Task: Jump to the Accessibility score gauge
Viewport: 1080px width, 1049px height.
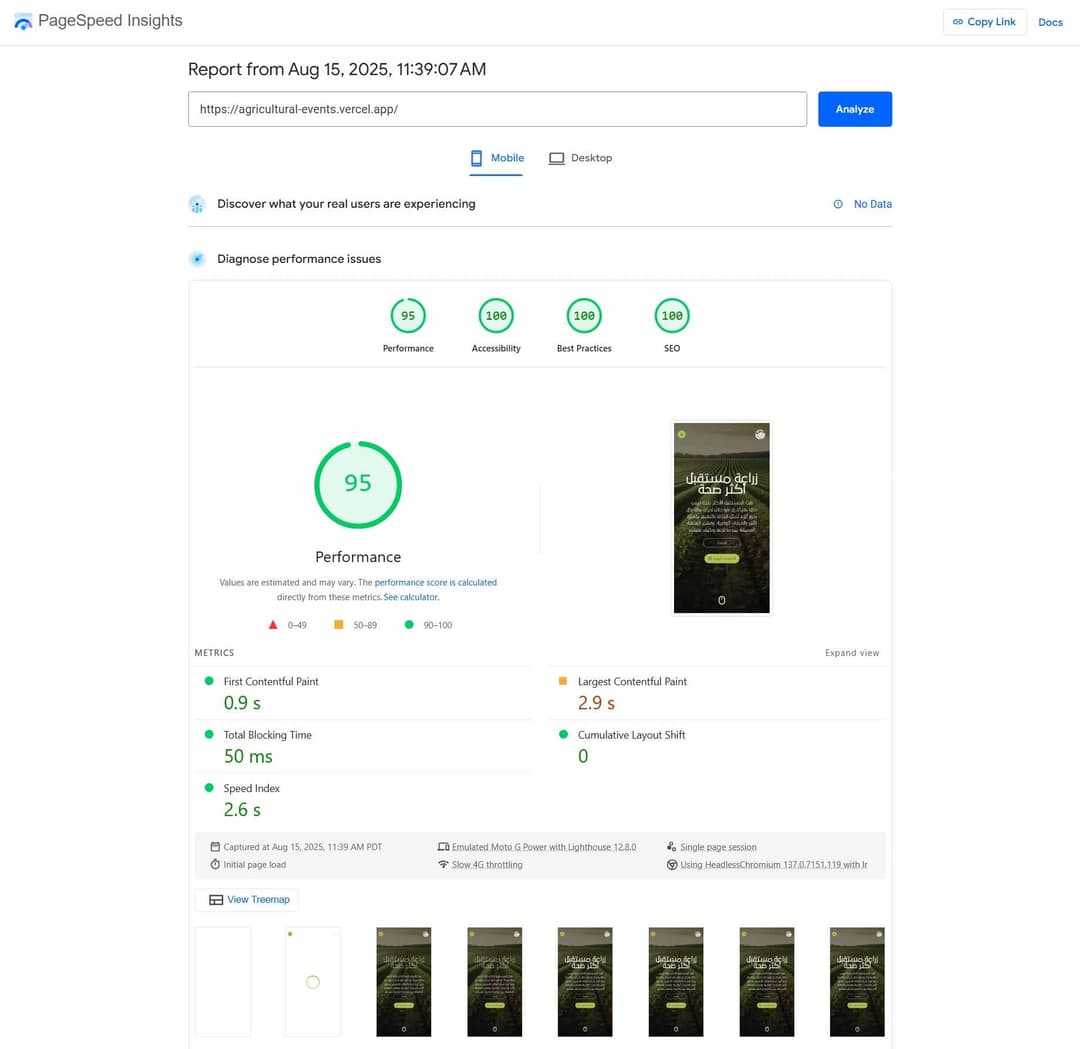Action: click(496, 316)
